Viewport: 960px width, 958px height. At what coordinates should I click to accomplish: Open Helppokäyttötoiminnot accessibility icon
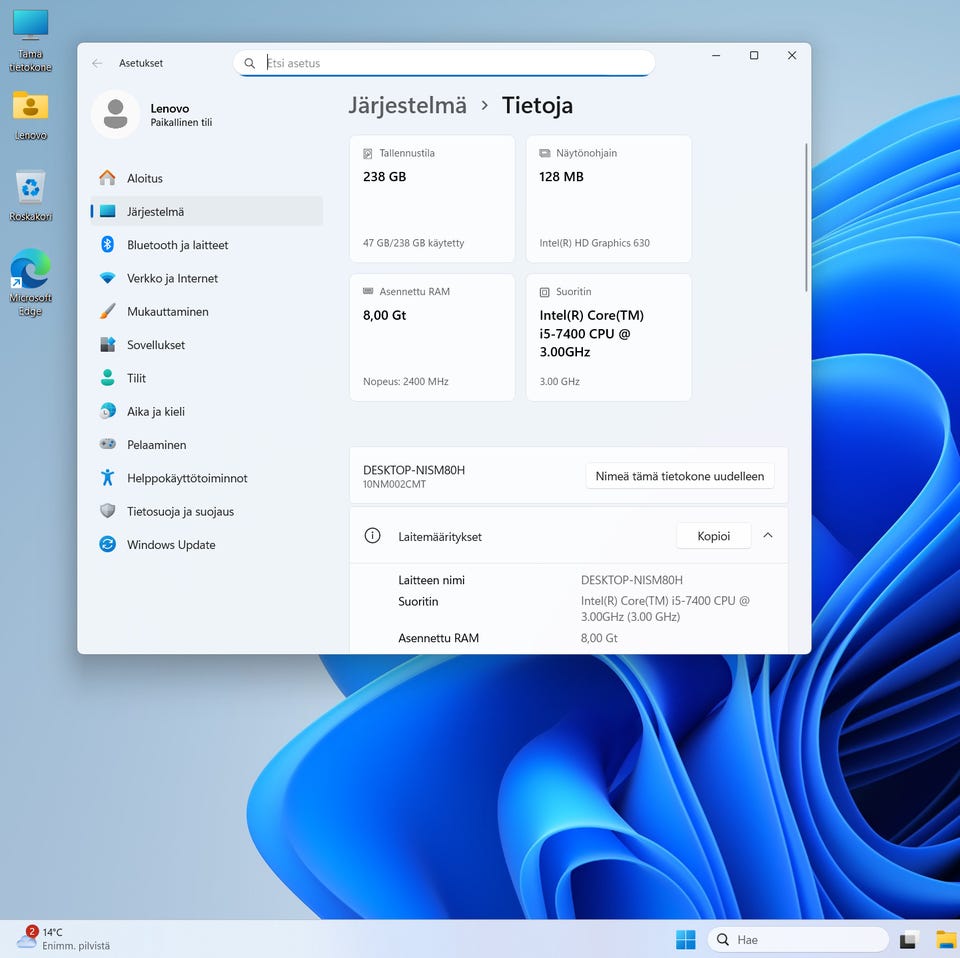107,477
